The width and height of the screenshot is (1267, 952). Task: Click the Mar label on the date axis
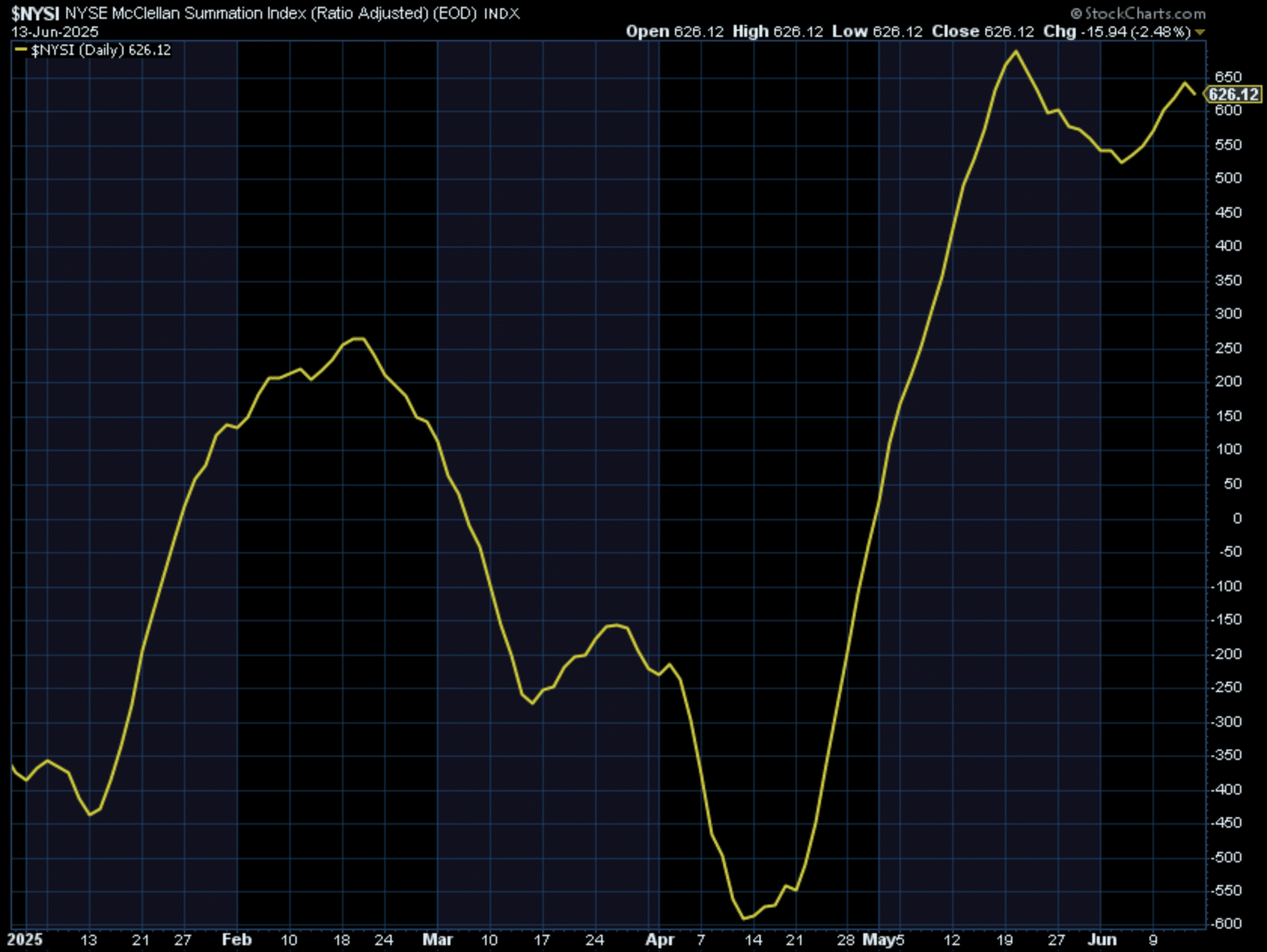pyautogui.click(x=438, y=939)
